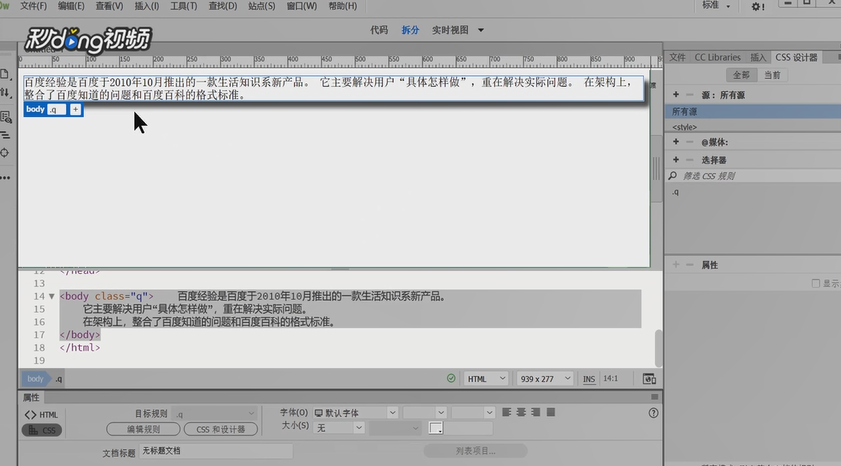841x466 pixels.
Task: Click the sync settings gear icon
Action: tap(757, 6)
